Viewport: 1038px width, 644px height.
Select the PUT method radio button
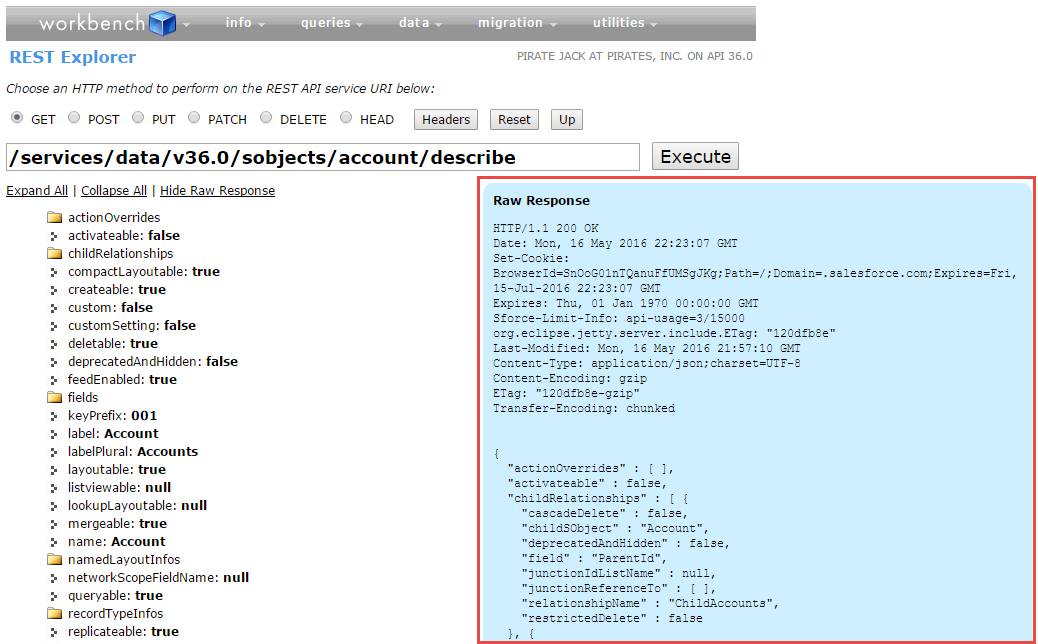tap(138, 118)
